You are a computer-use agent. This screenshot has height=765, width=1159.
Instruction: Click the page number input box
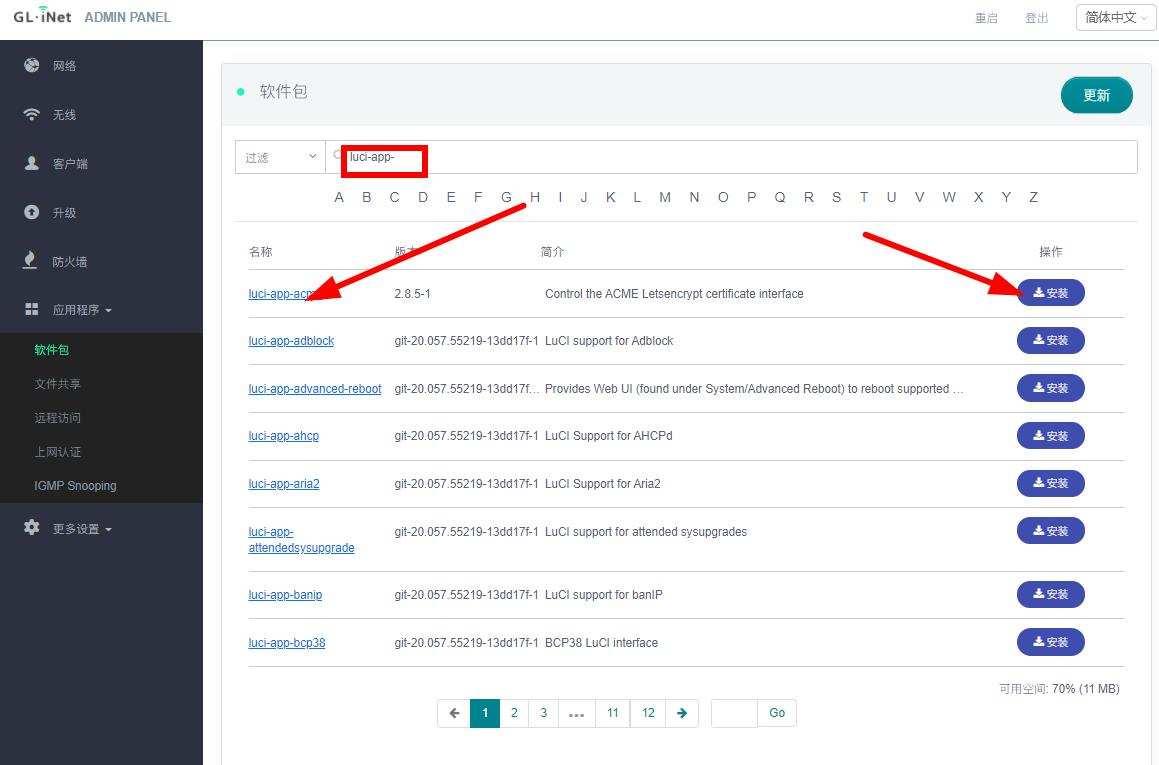click(734, 713)
